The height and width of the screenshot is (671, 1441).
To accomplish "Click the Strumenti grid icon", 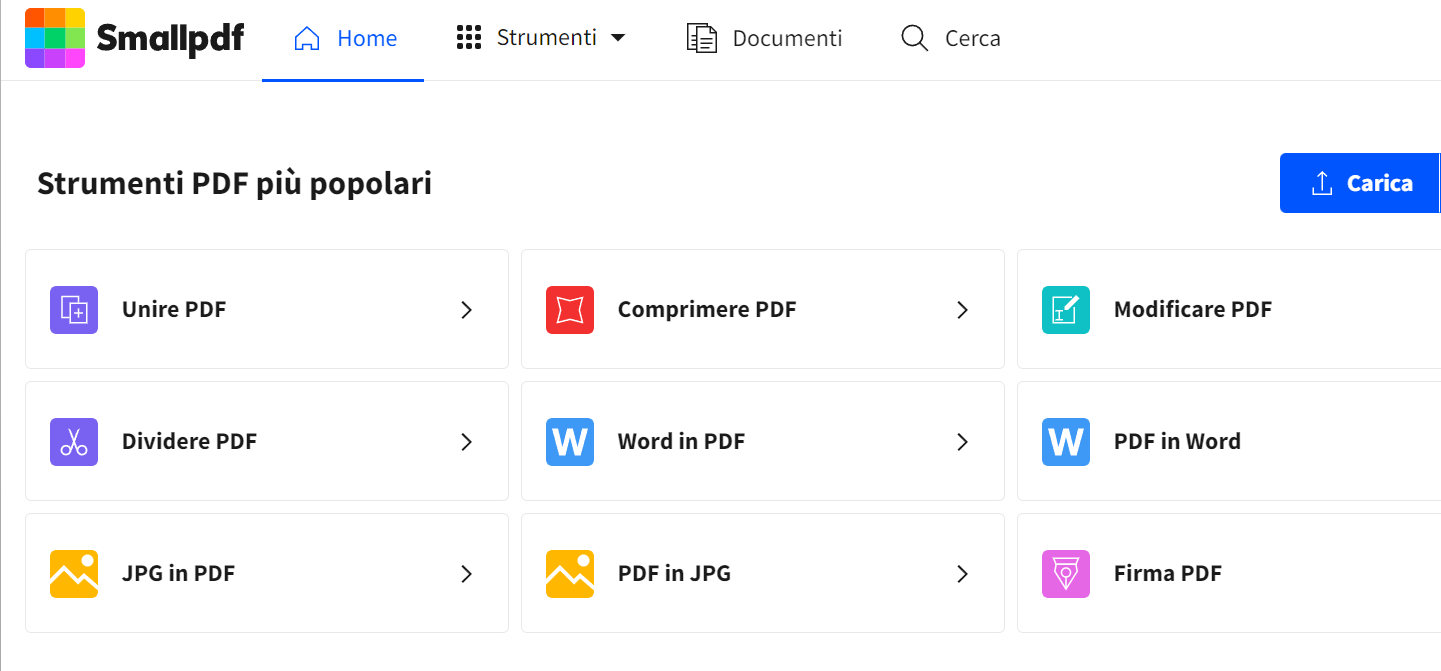I will coord(468,38).
